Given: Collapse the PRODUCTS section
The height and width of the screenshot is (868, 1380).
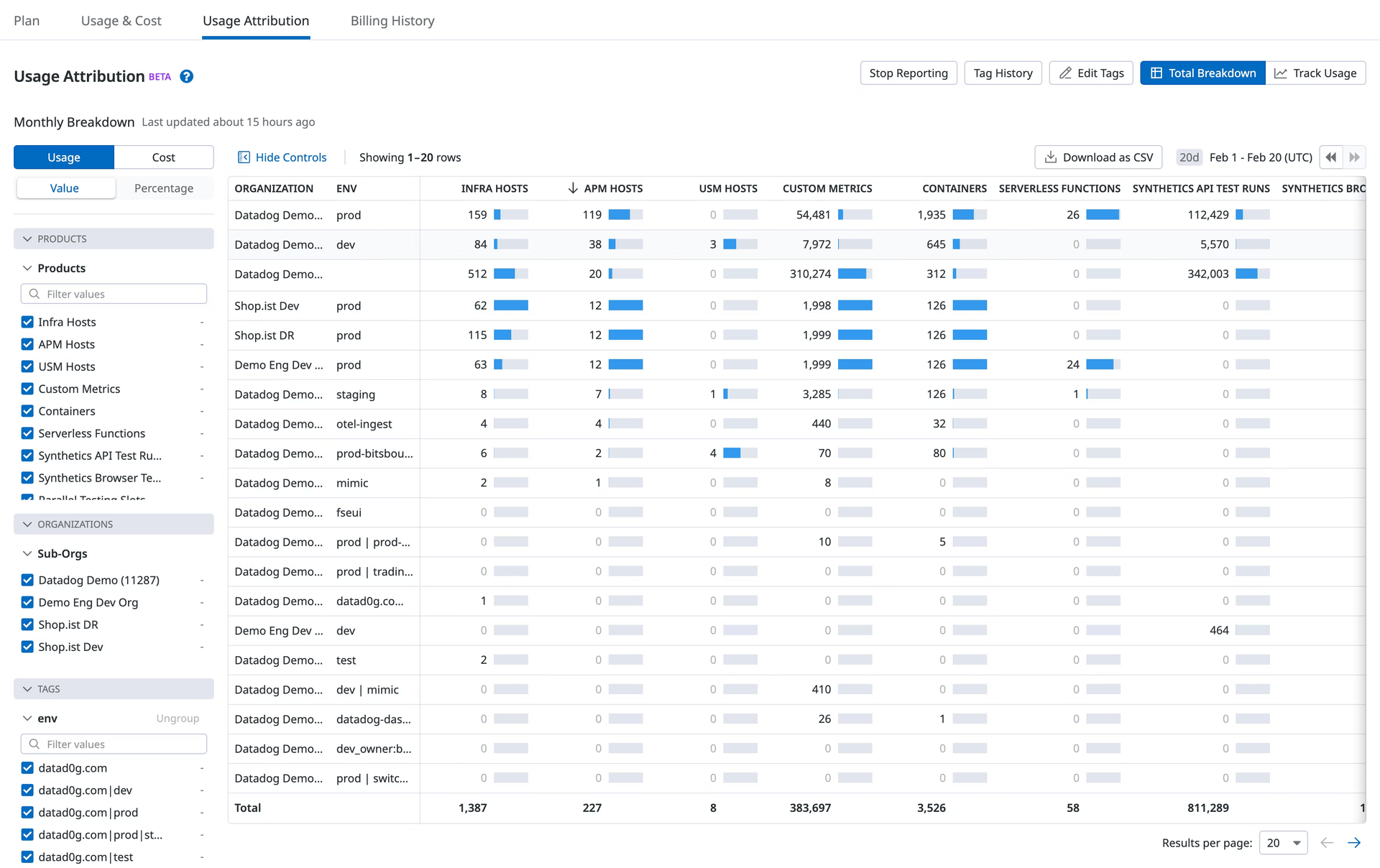Looking at the screenshot, I should (x=27, y=239).
